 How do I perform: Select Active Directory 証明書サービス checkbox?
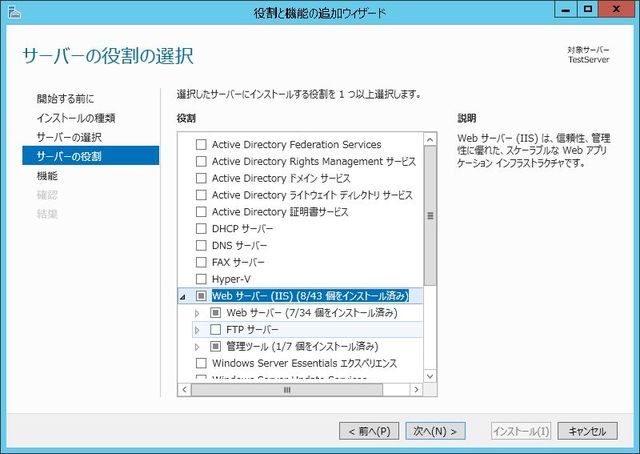click(x=201, y=211)
